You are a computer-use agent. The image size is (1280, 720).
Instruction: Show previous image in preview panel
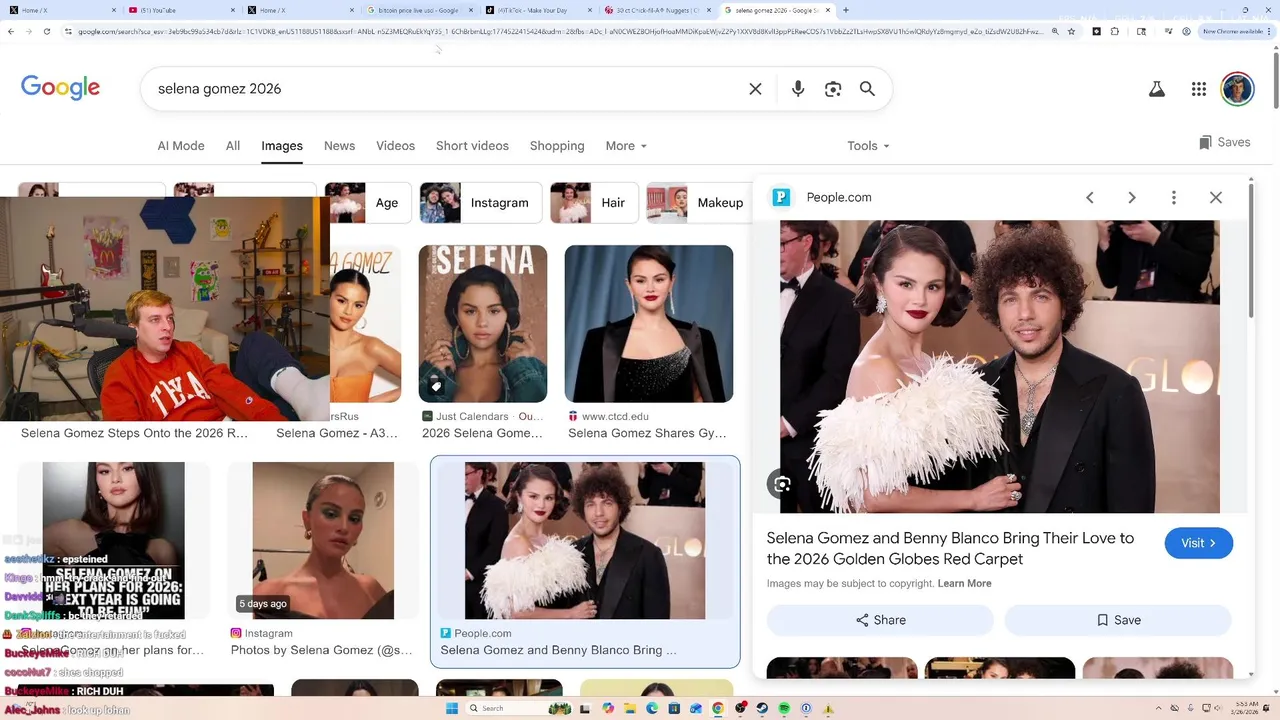coord(1090,198)
